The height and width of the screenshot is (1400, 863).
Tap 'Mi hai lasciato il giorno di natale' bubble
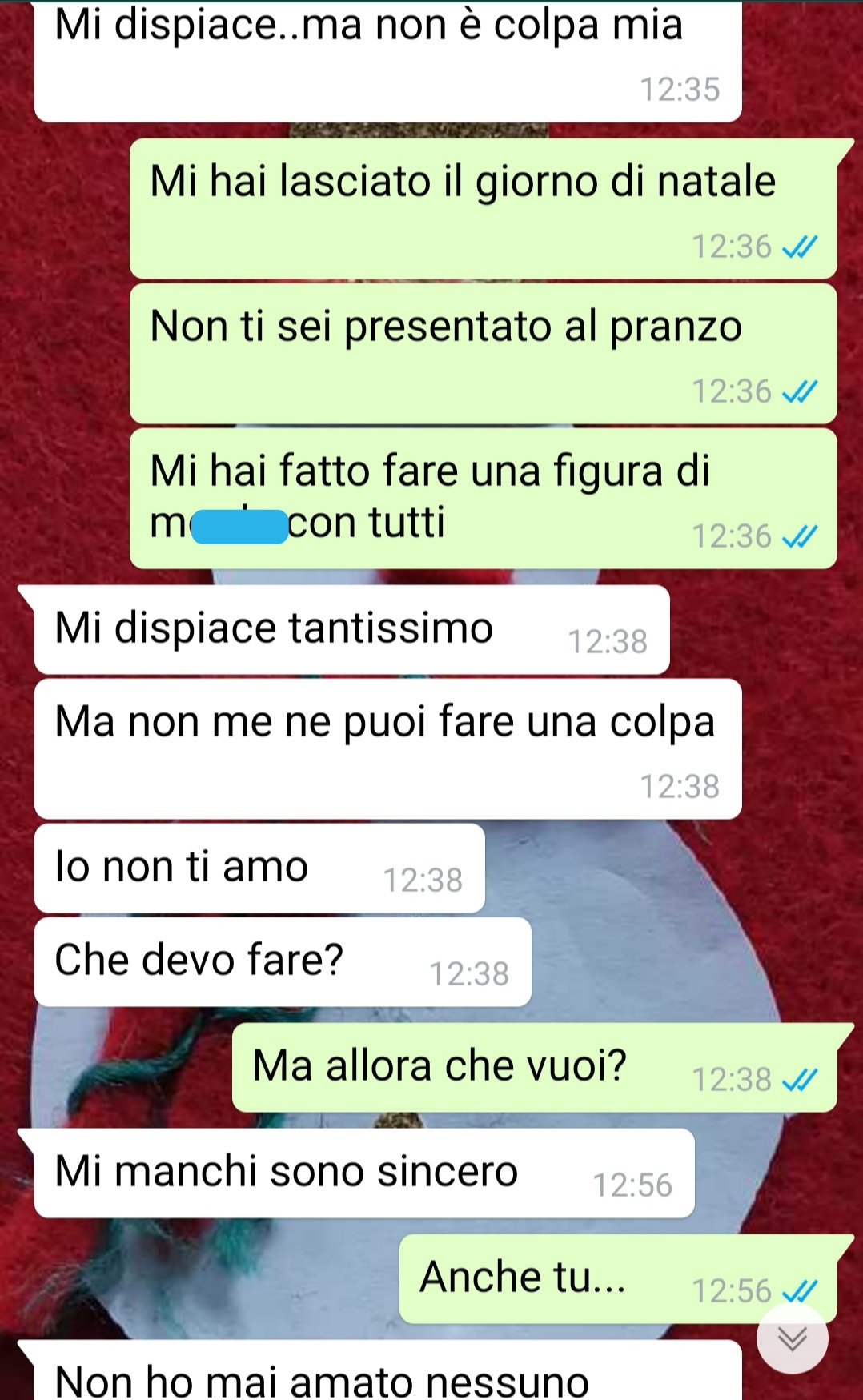(484, 209)
